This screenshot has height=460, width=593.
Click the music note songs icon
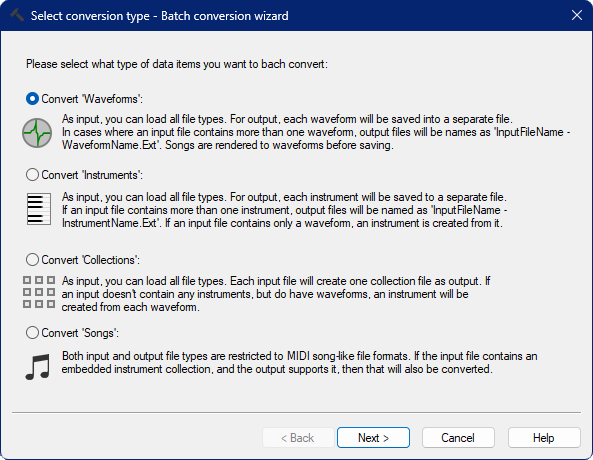[38, 366]
